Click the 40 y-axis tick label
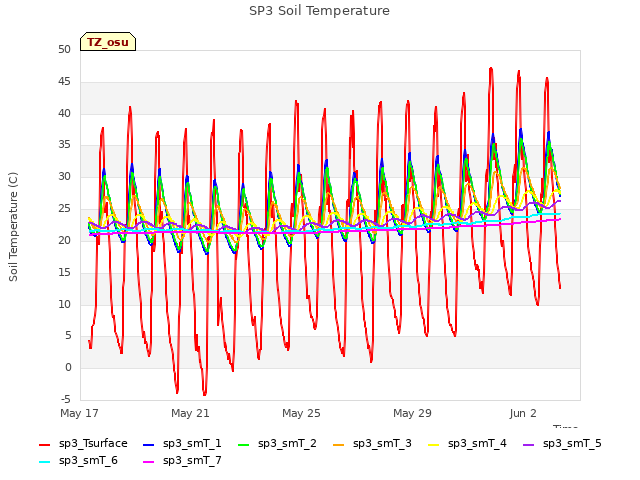640x480 pixels. tap(64, 113)
